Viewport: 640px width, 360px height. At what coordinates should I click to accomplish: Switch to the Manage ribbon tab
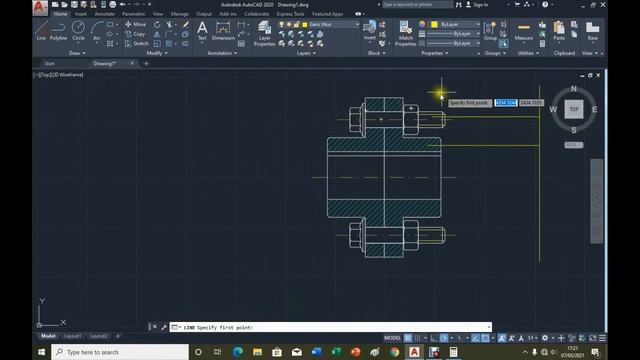click(x=180, y=14)
